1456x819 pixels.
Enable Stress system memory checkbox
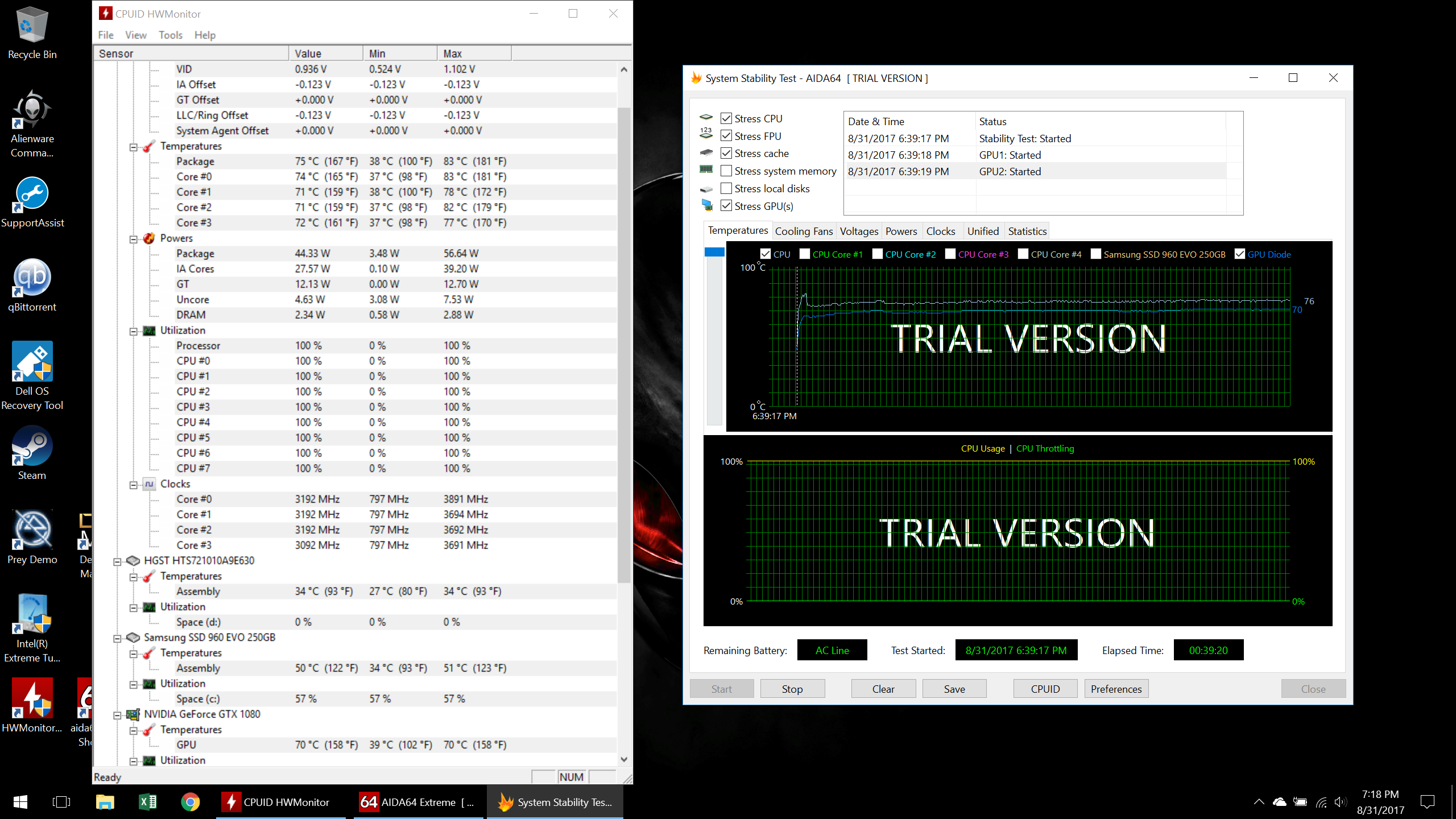(726, 171)
